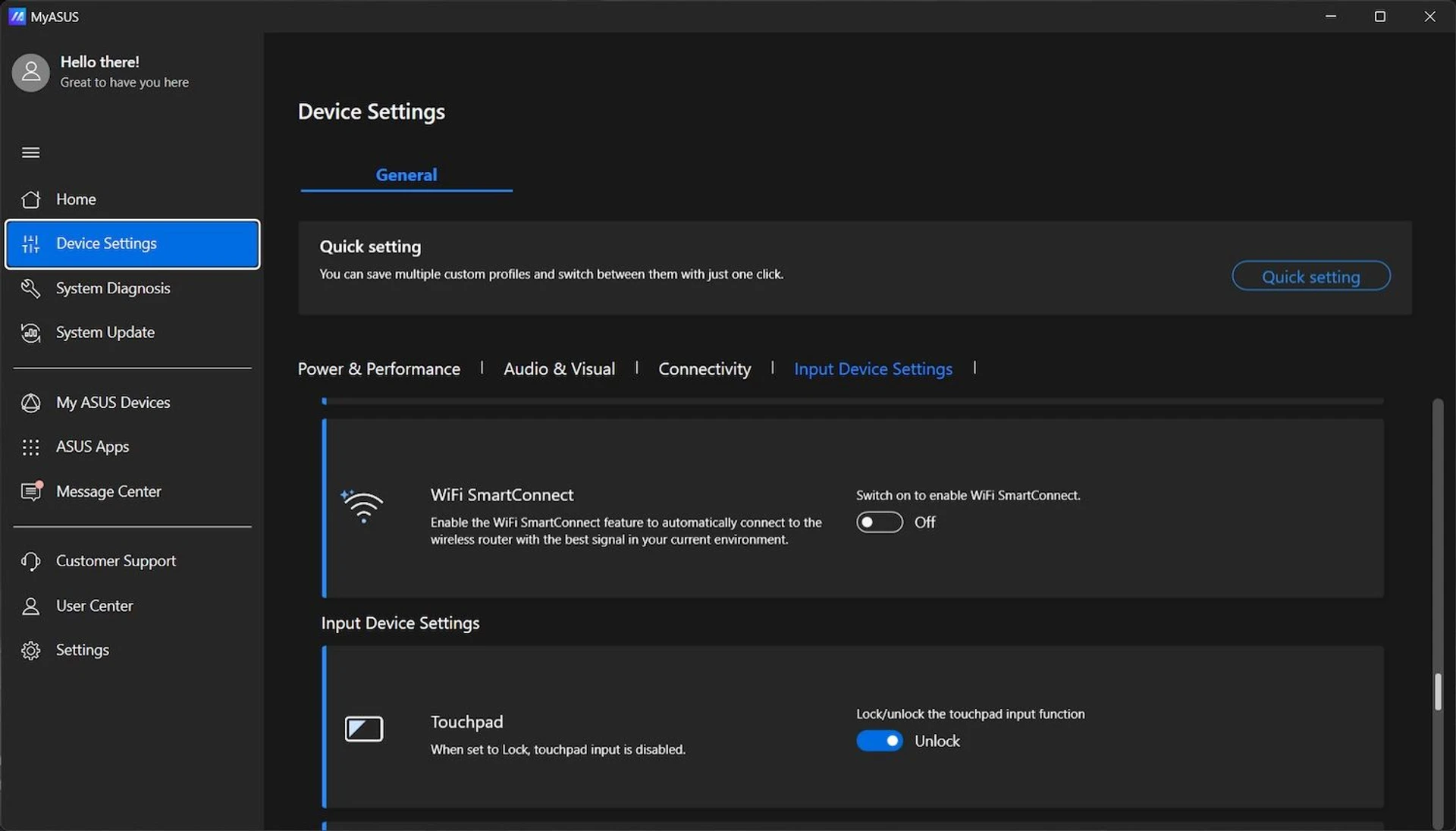Click the System Update icon
1456x831 pixels.
coord(31,333)
